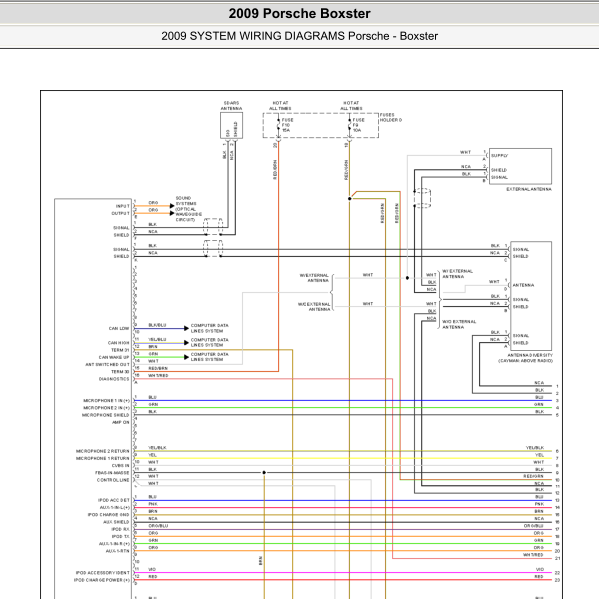Click the OUTPUT orange arrow to Sound Systems
Image resolution: width=599 pixels, height=599 pixels.
[x=172, y=213]
